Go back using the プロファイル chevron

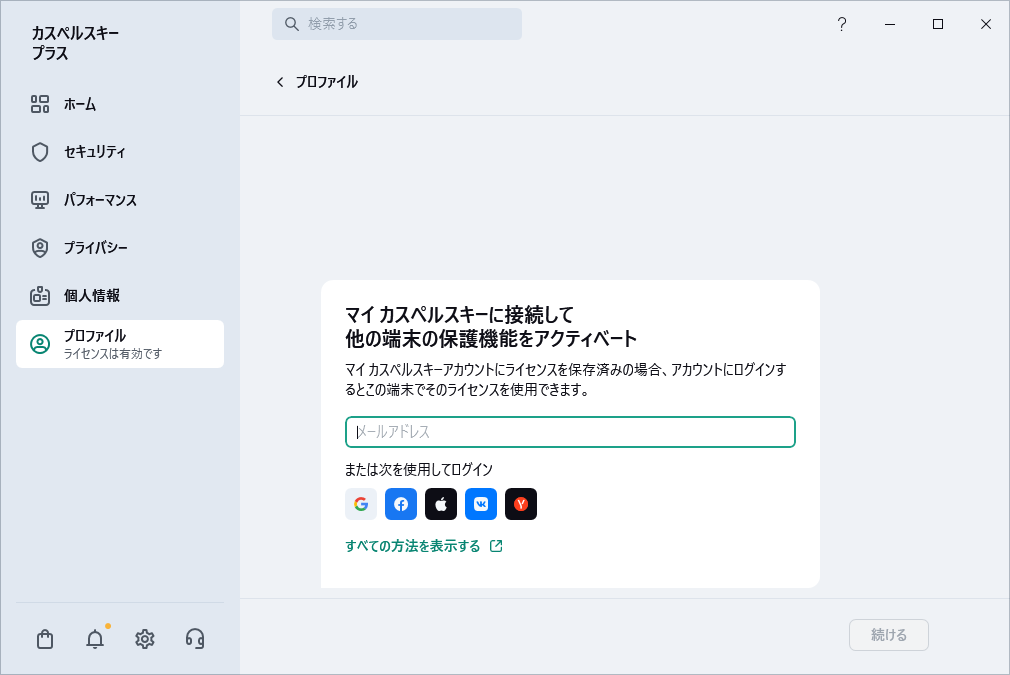(x=280, y=82)
